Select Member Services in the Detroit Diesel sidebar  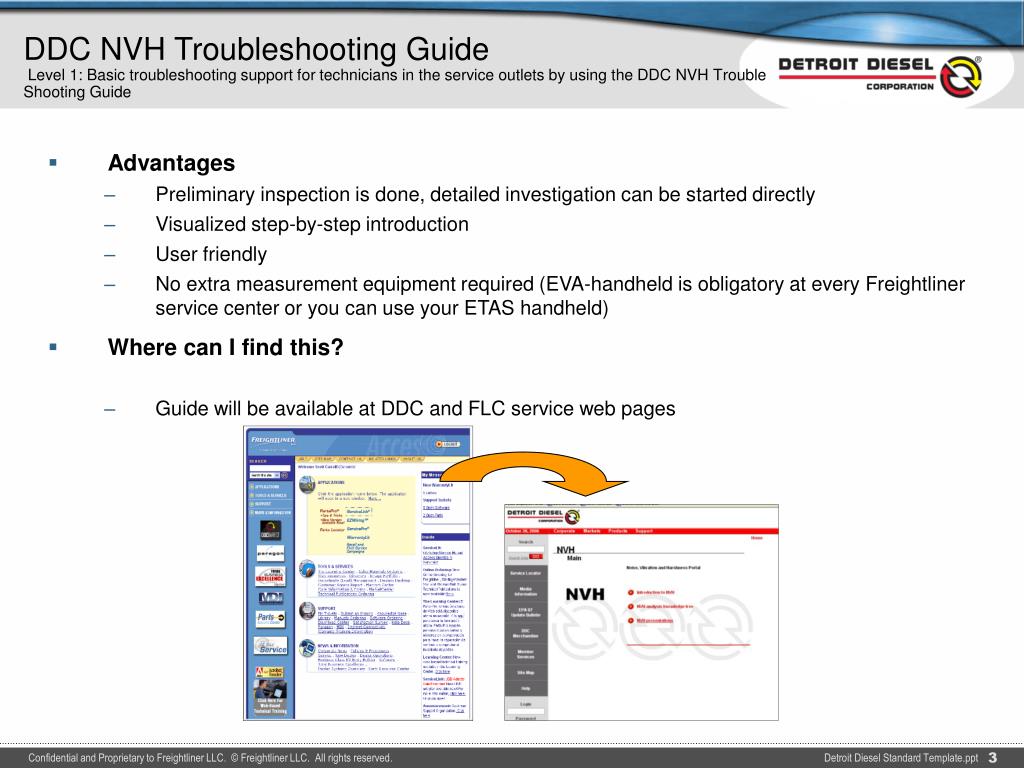click(526, 654)
